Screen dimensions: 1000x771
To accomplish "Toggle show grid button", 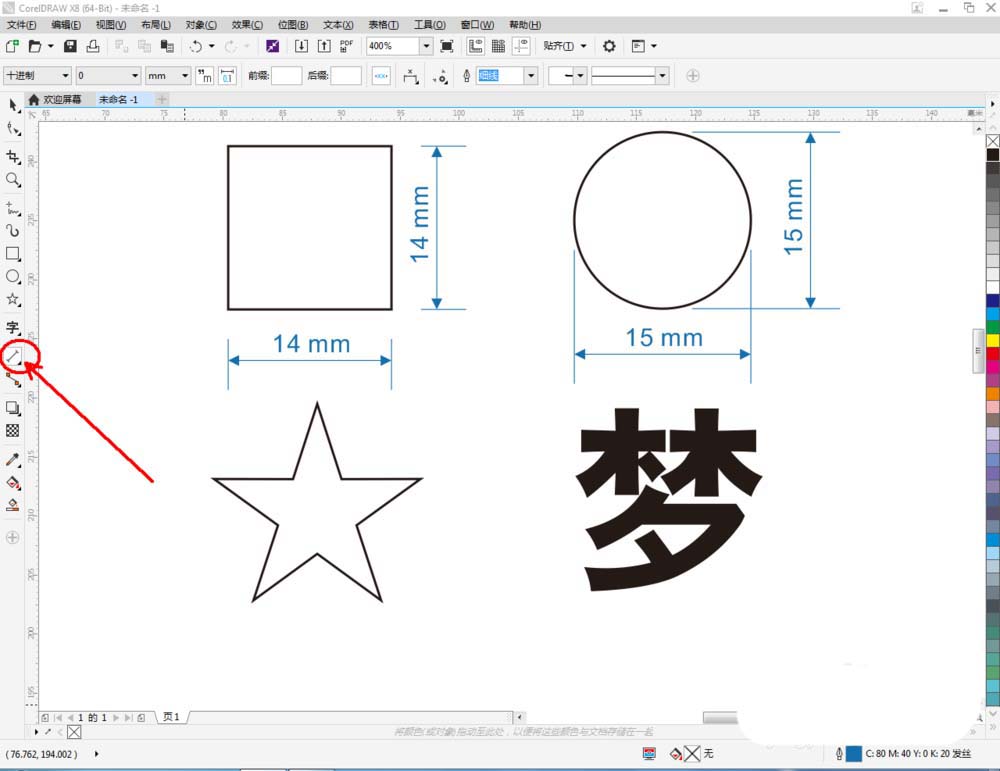I will (498, 46).
